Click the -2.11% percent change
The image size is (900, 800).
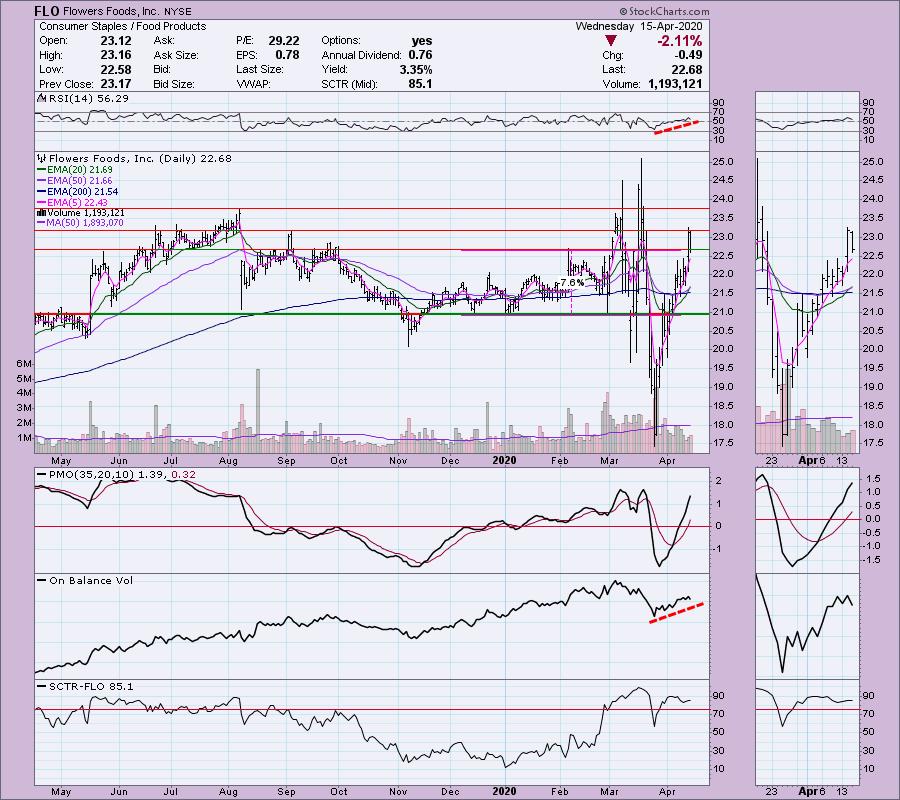click(680, 41)
